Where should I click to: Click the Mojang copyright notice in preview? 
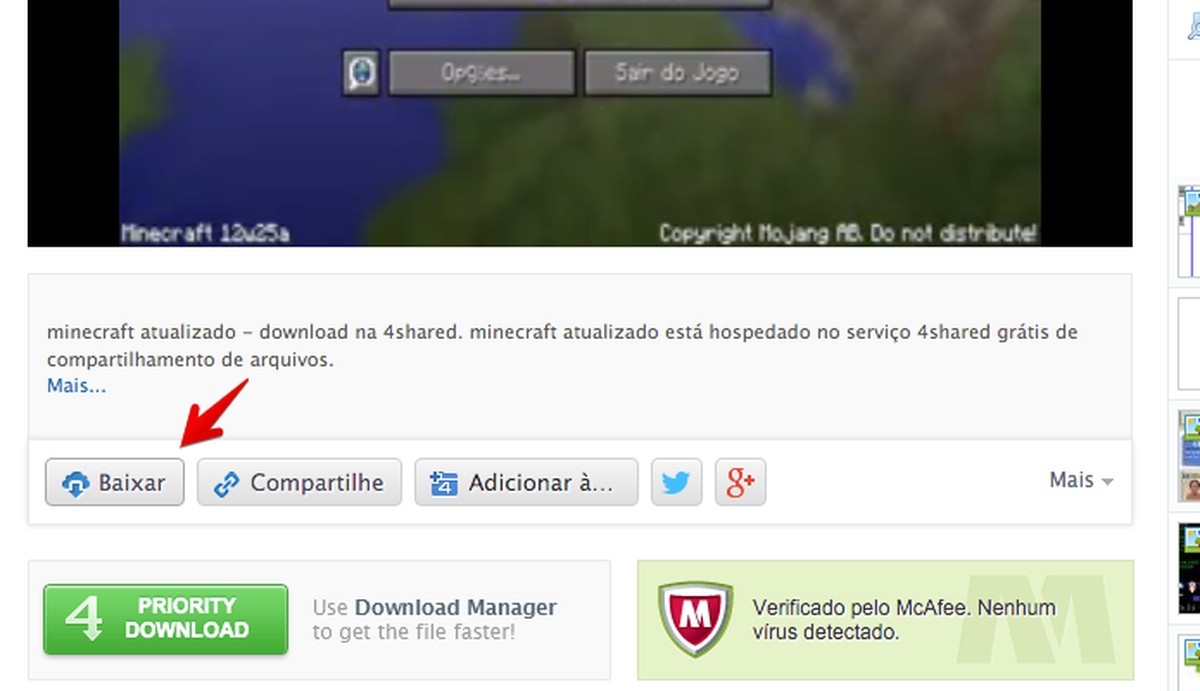(848, 233)
